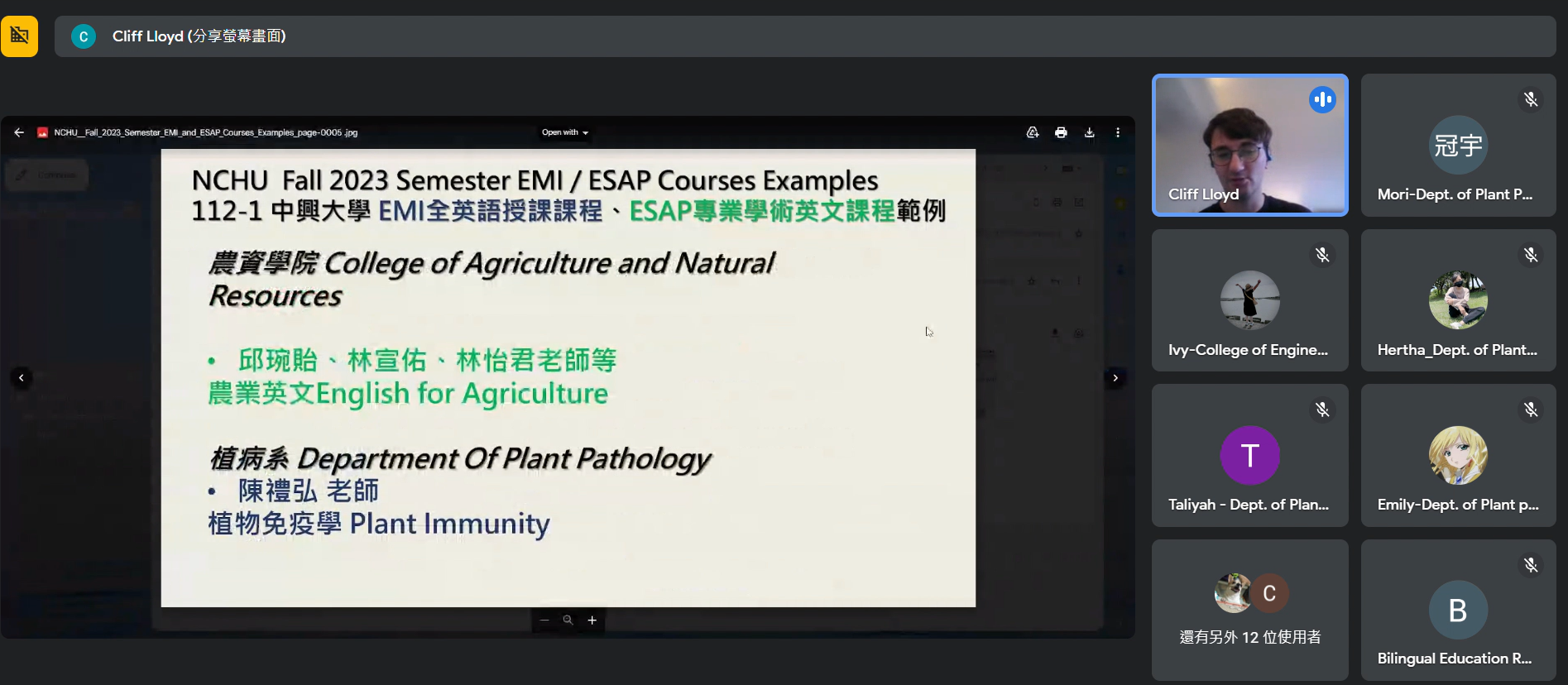Click the 冠宇 avatar on Mori's tile
1568x685 pixels.
[x=1458, y=145]
